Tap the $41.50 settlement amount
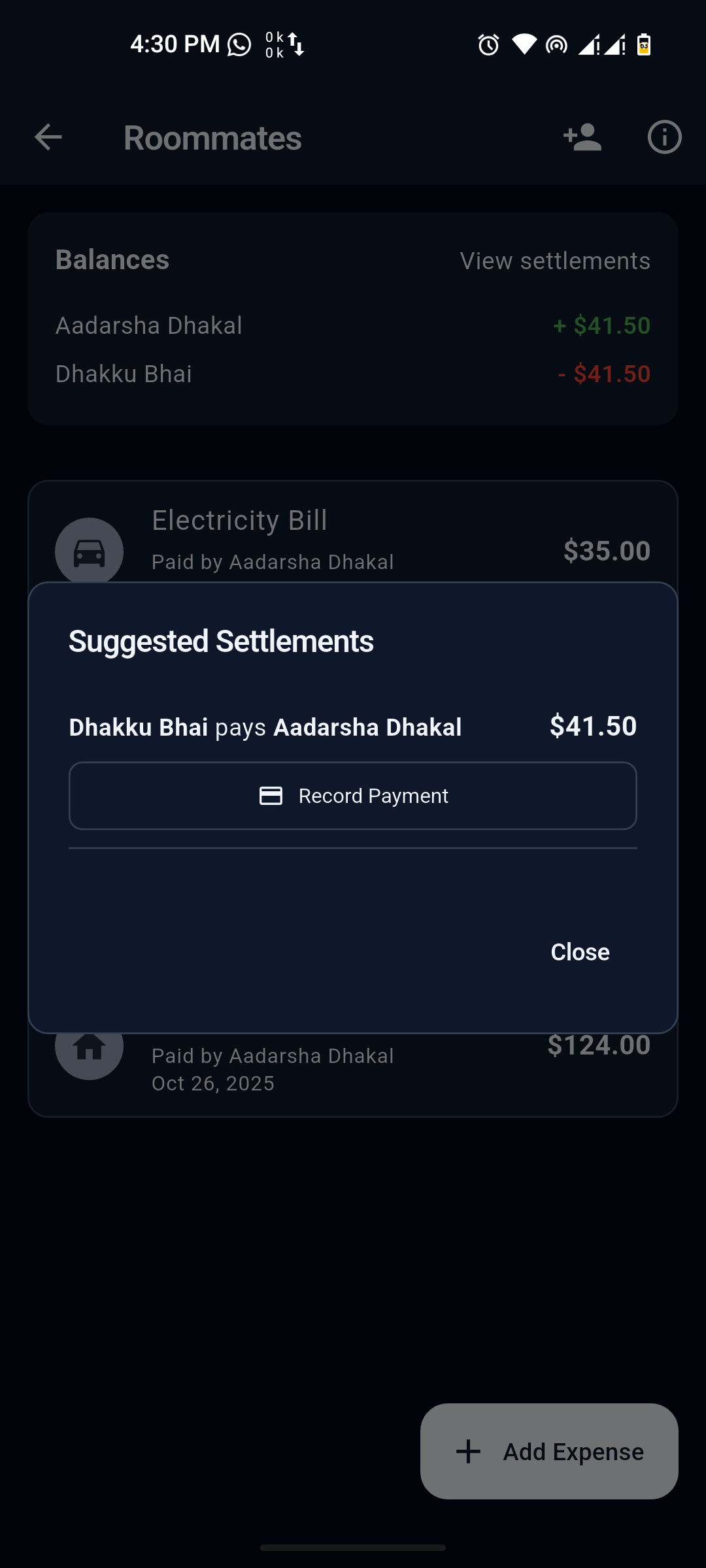 (593, 726)
